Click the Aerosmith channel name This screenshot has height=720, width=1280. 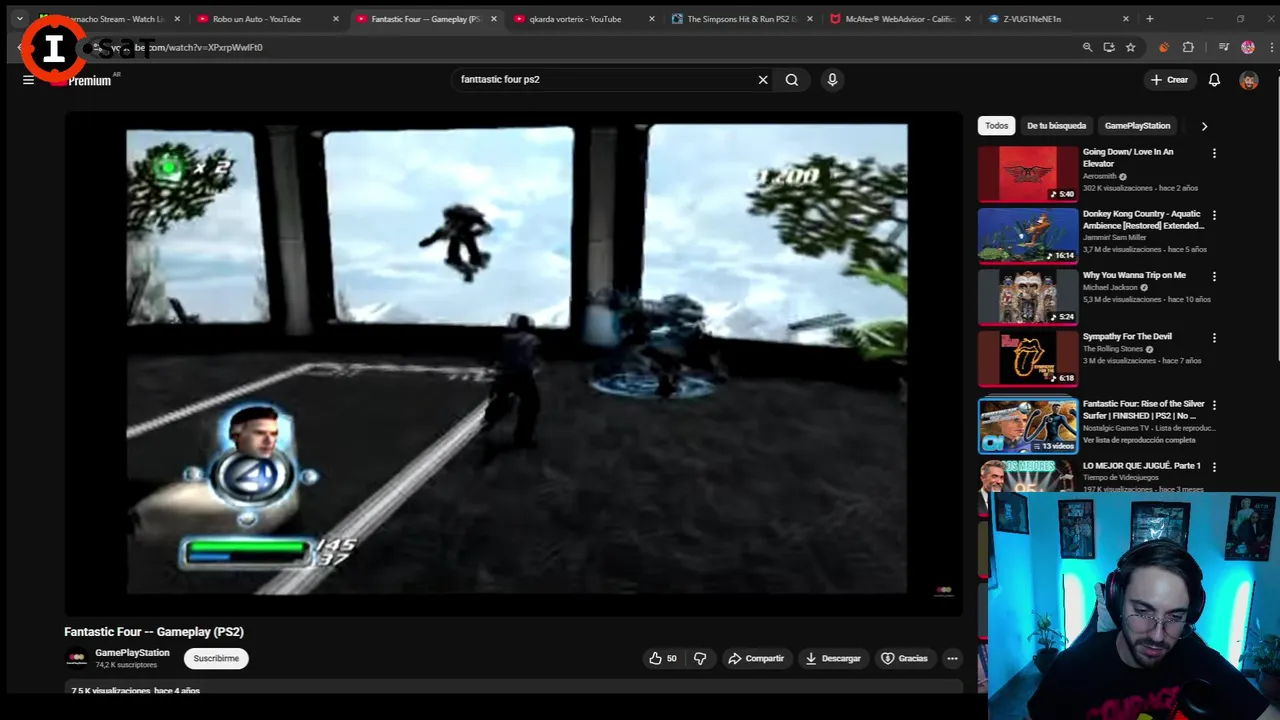[1099, 176]
